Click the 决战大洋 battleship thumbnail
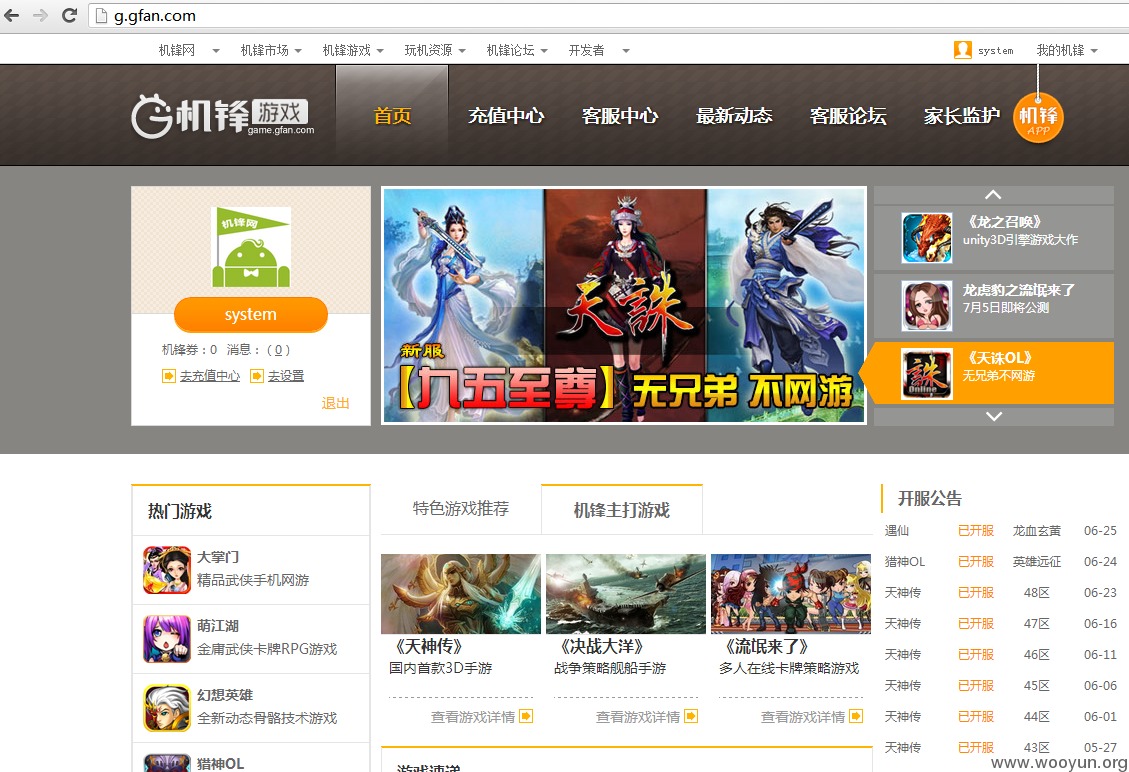The height and width of the screenshot is (772, 1129). pyautogui.click(x=626, y=593)
